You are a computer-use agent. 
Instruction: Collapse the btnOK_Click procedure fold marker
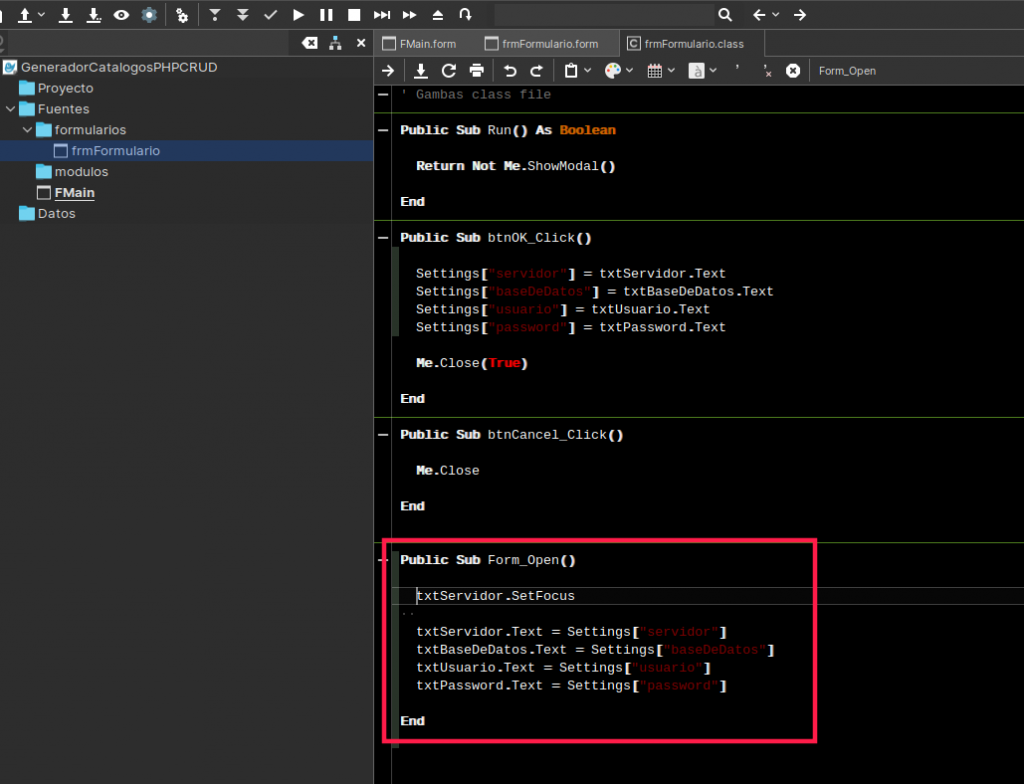pos(383,238)
